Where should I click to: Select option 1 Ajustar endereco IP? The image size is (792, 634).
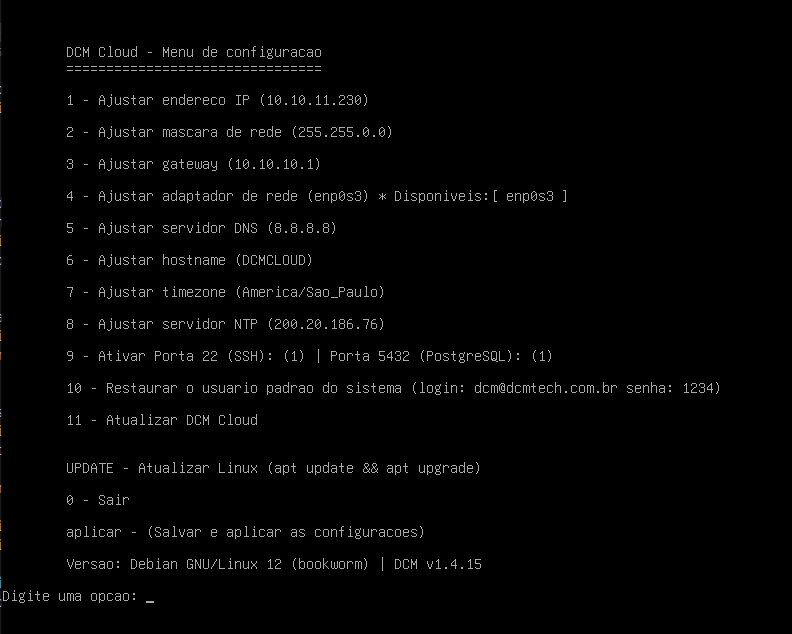click(x=217, y=100)
